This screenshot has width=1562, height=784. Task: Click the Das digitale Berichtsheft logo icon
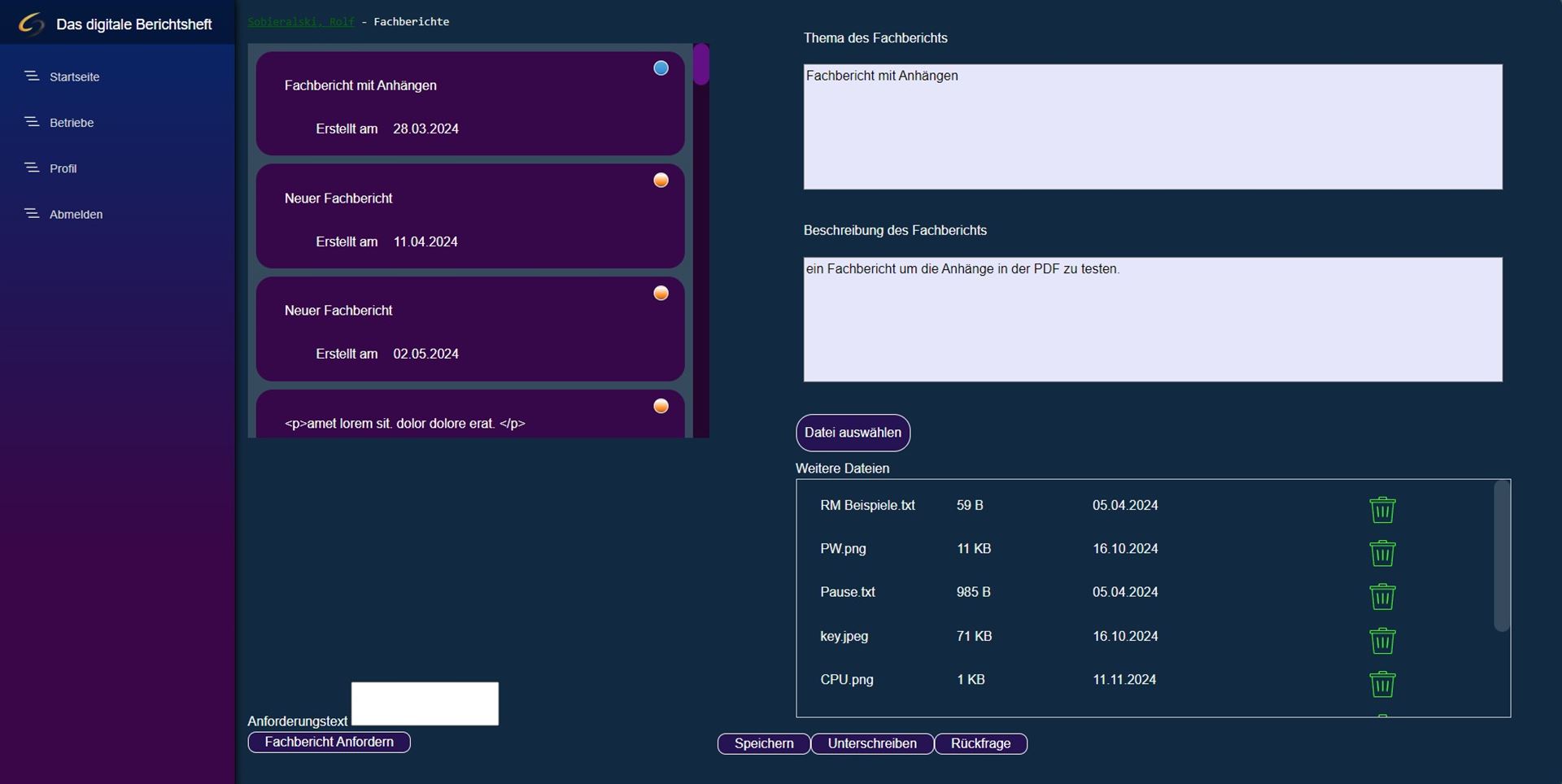point(31,24)
